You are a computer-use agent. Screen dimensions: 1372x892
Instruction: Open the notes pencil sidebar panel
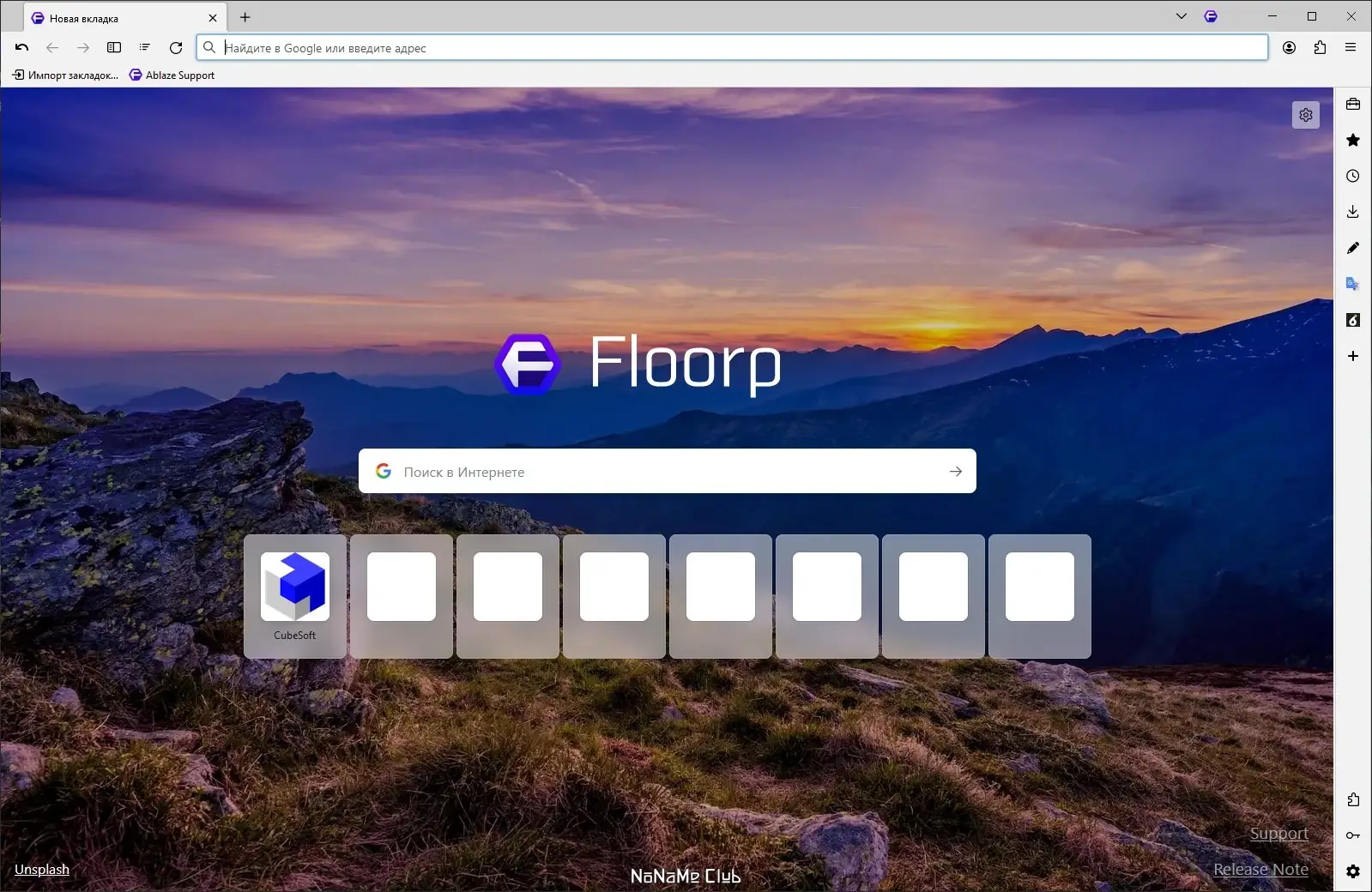point(1353,248)
